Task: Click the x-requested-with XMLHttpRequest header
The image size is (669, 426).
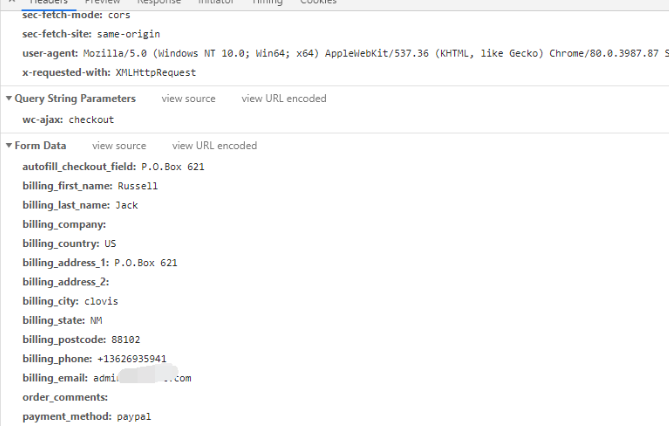Action: click(109, 72)
